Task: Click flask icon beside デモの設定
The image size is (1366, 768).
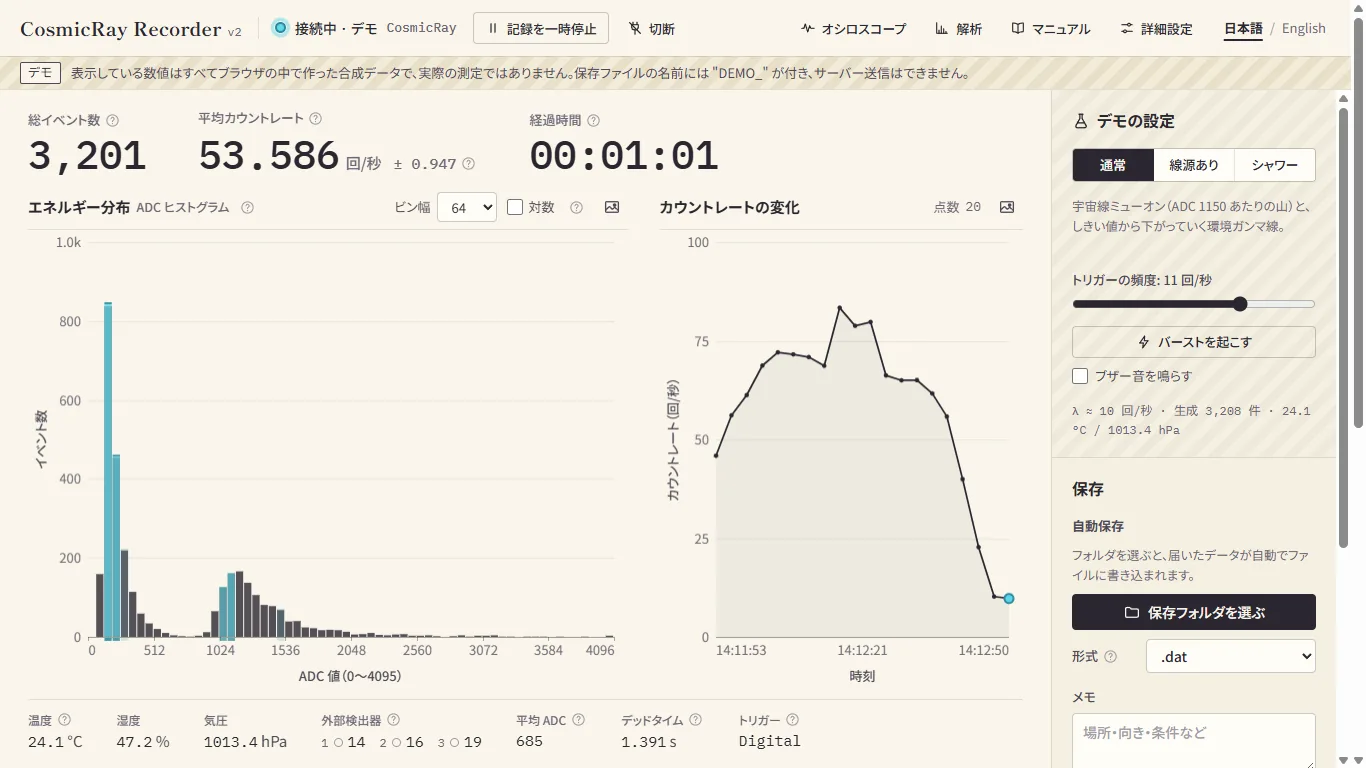Action: click(x=1080, y=121)
